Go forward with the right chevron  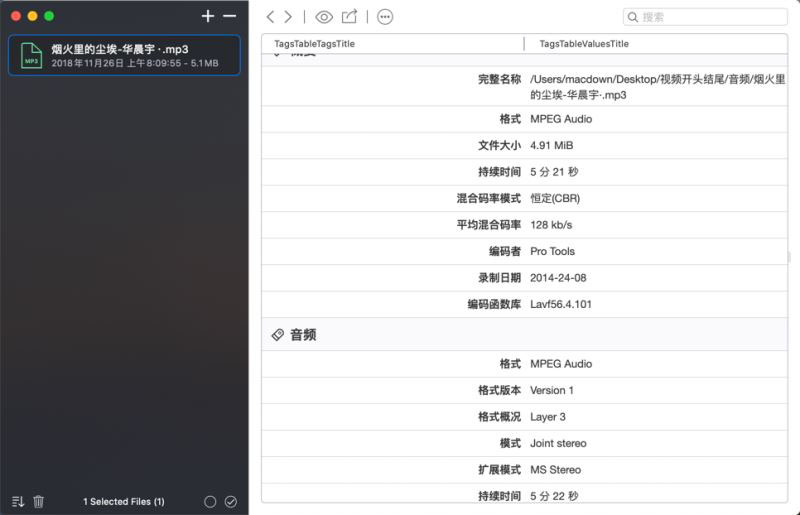click(x=288, y=17)
